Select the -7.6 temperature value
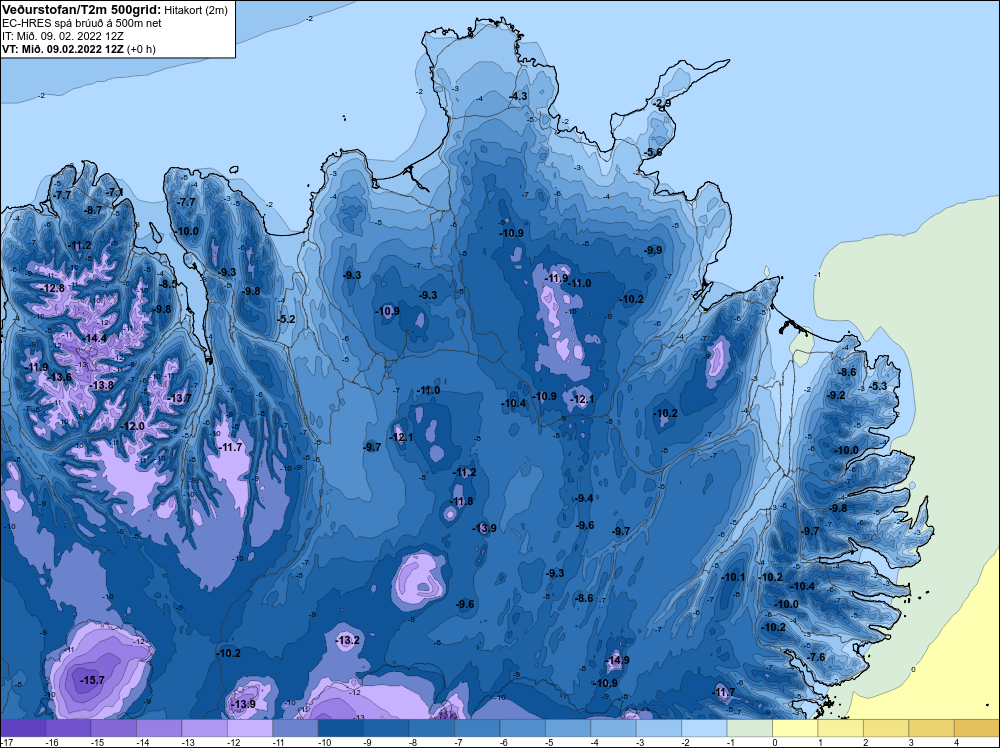 816,657
